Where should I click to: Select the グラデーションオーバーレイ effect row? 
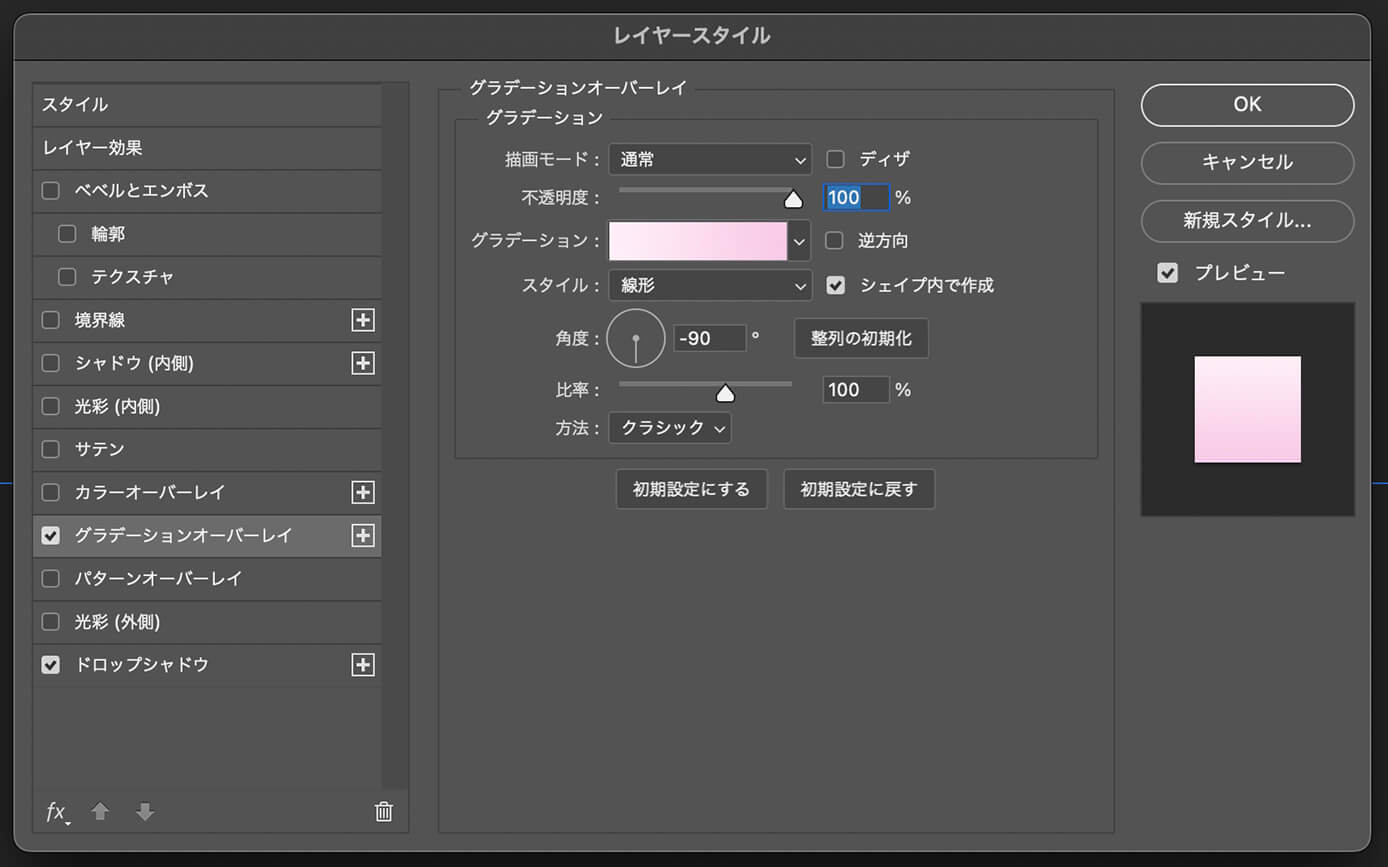[x=207, y=536]
